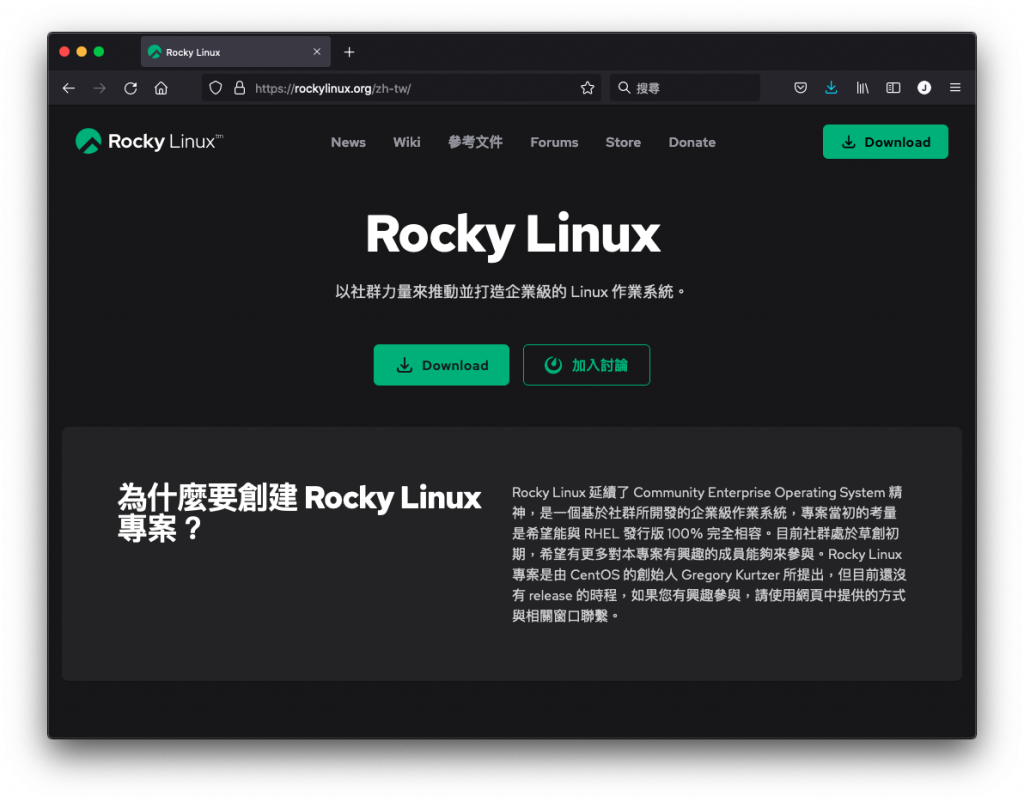The height and width of the screenshot is (802, 1024).
Task: Open the Downloads panel in Firefox
Action: (x=831, y=88)
